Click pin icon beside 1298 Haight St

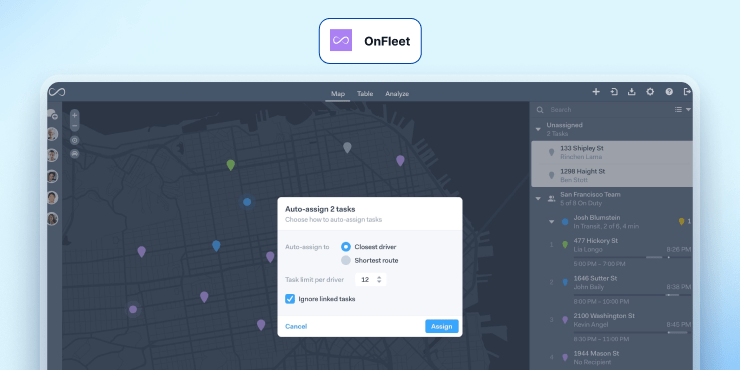click(551, 176)
